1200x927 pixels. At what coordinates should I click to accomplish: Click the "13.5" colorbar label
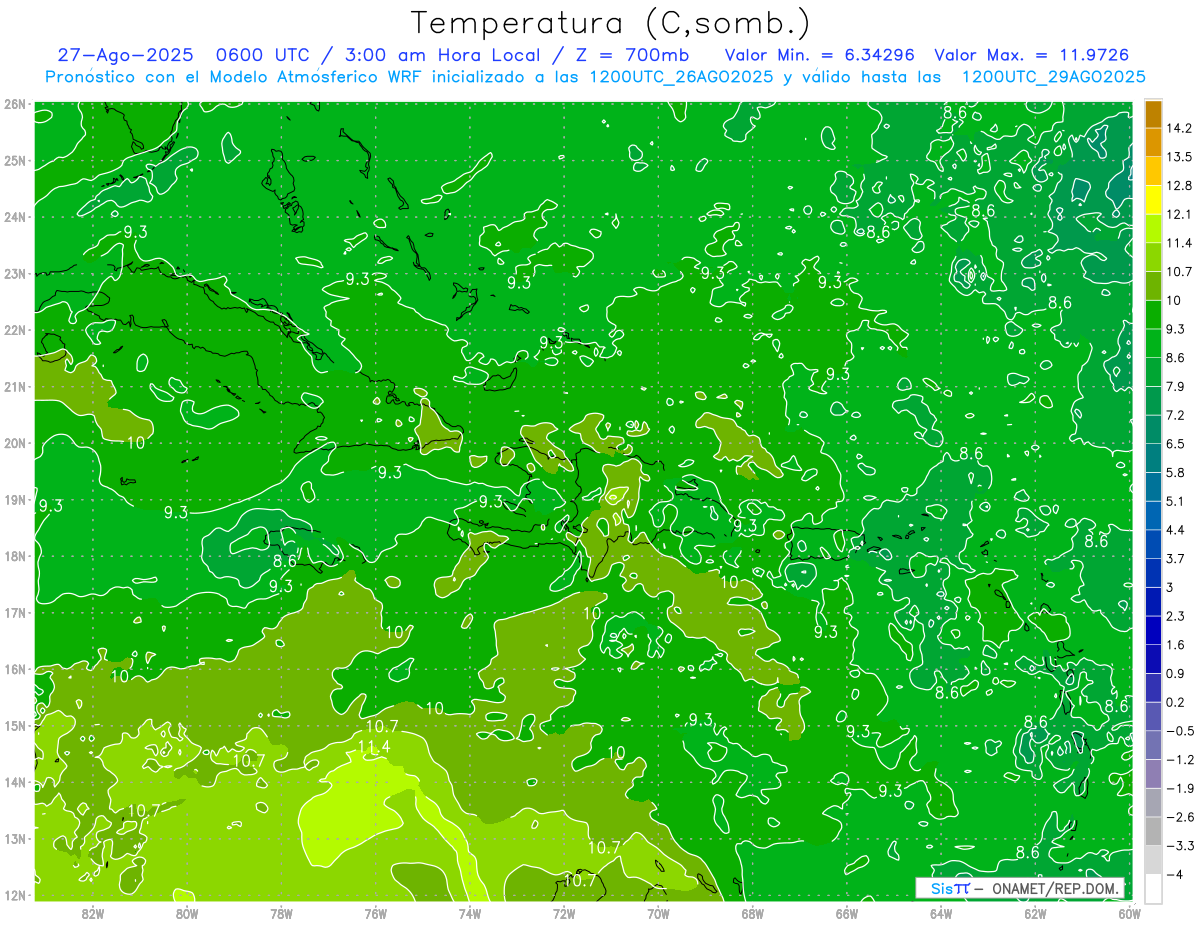coord(1180,157)
